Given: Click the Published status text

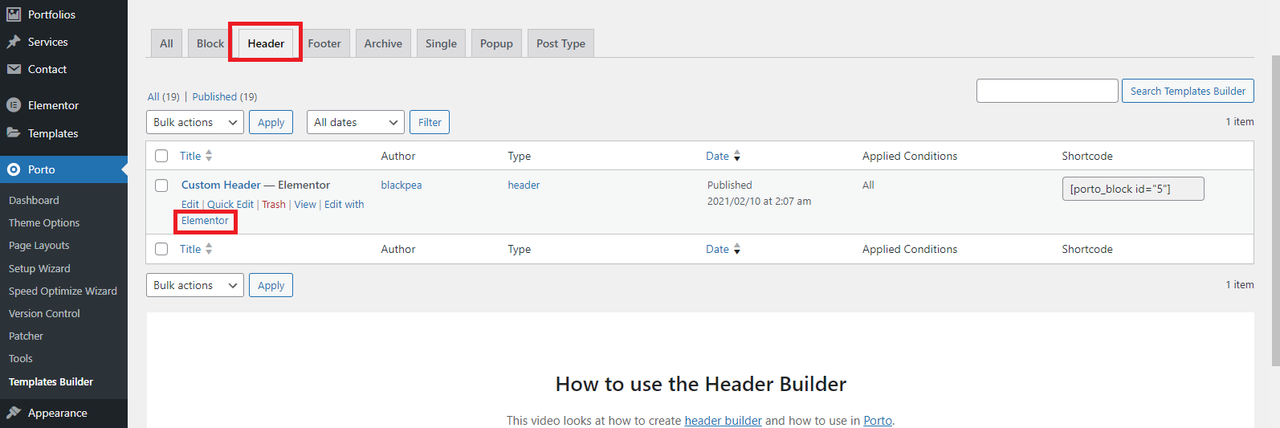Looking at the screenshot, I should click(x=730, y=185).
